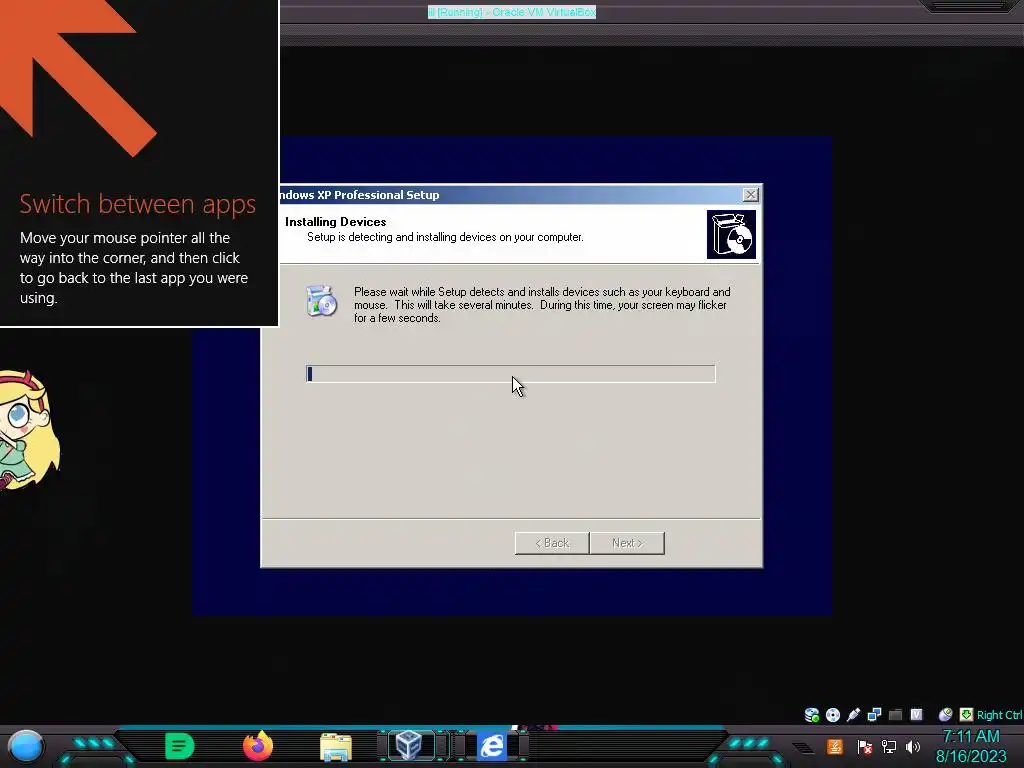Image resolution: width=1024 pixels, height=768 pixels.
Task: Click the Setup CD box header icon
Action: (731, 234)
